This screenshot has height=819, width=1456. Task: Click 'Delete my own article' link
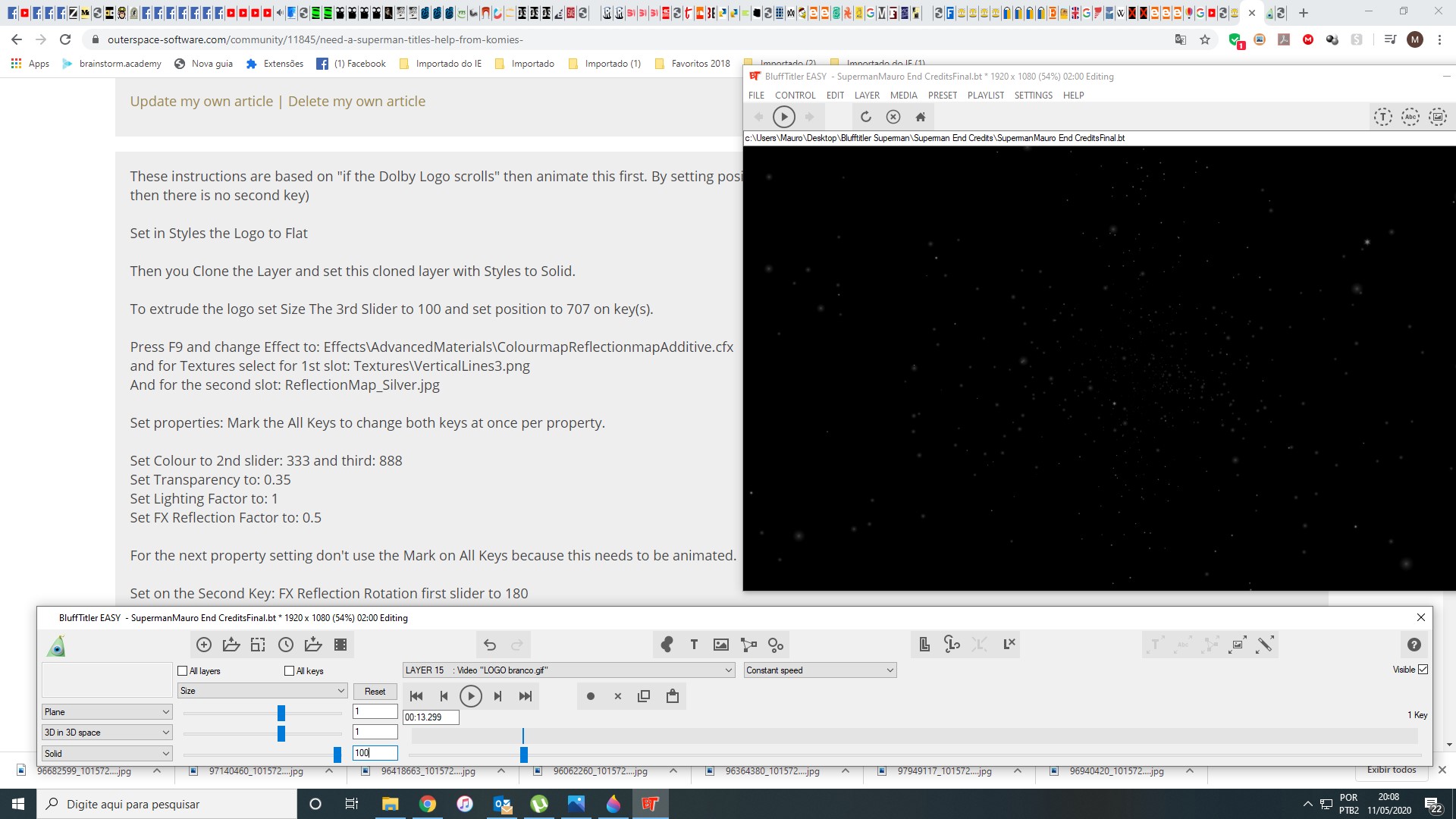(356, 102)
